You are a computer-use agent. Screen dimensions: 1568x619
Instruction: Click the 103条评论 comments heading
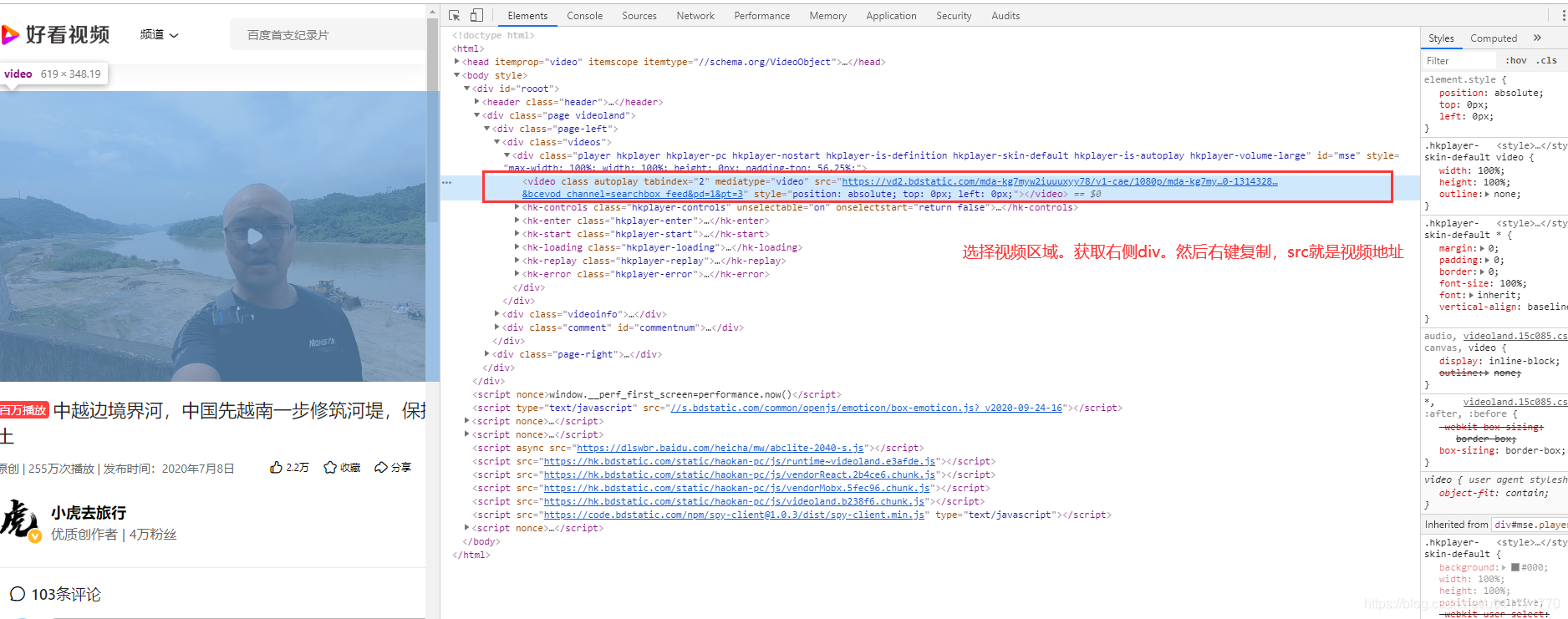coord(55,594)
